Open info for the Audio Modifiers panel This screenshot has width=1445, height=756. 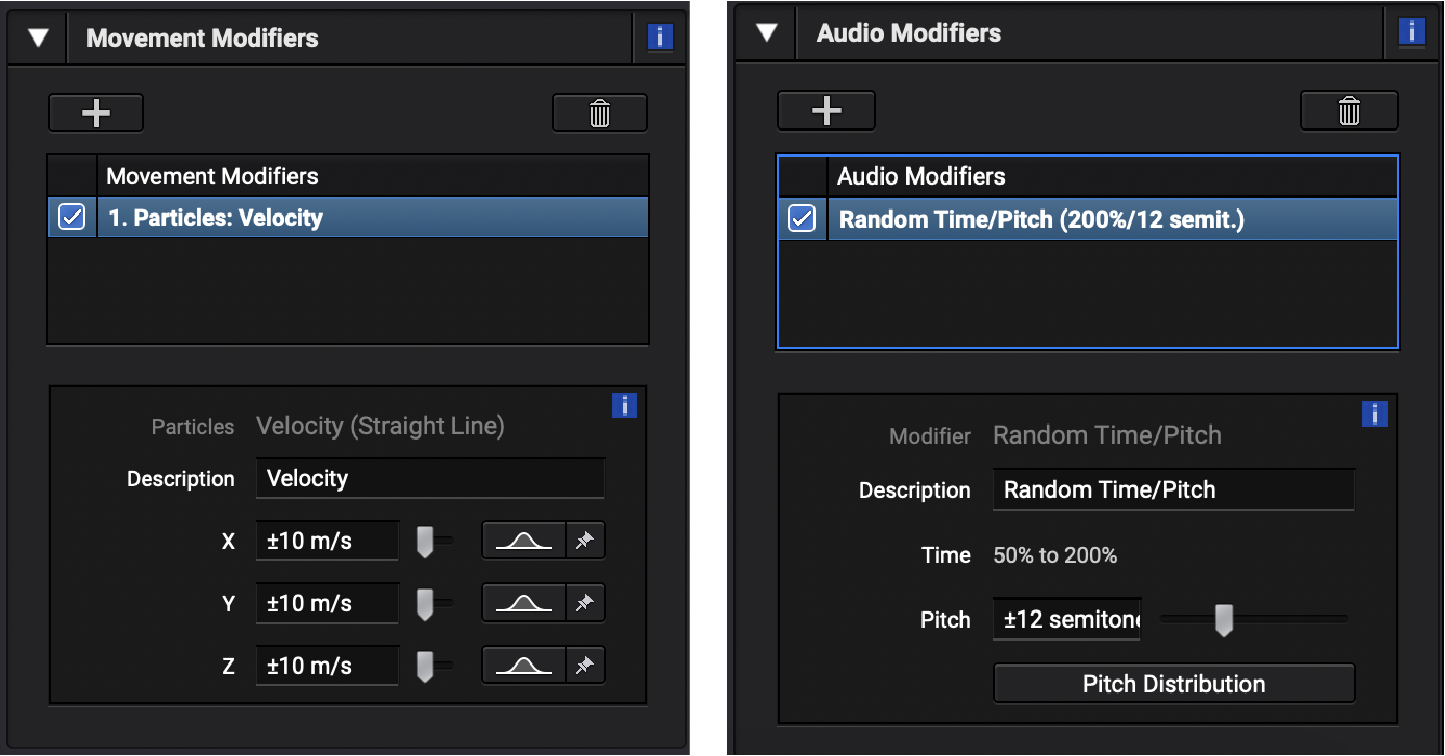(x=1410, y=31)
